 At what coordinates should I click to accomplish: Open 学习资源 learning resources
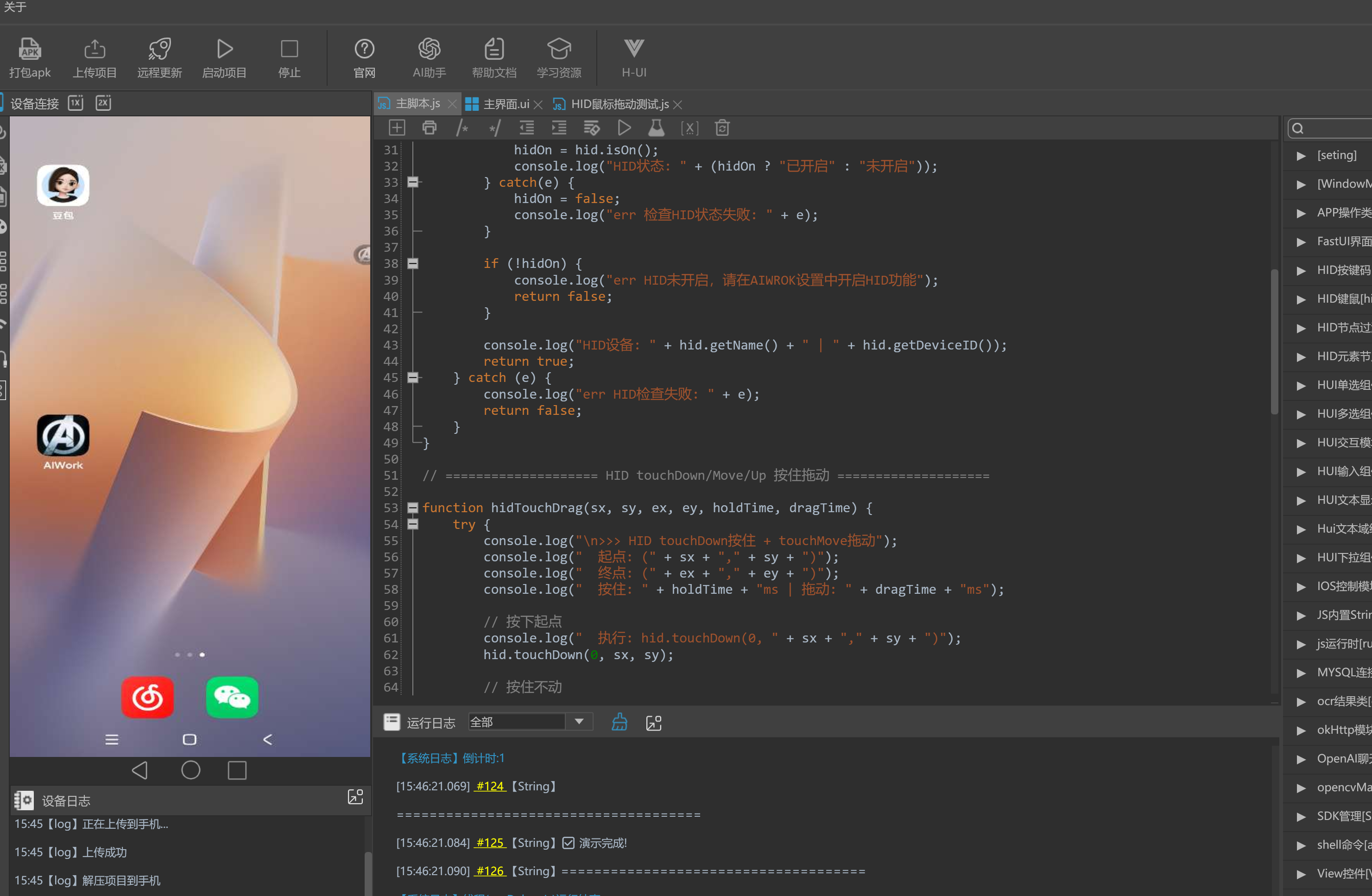(559, 57)
